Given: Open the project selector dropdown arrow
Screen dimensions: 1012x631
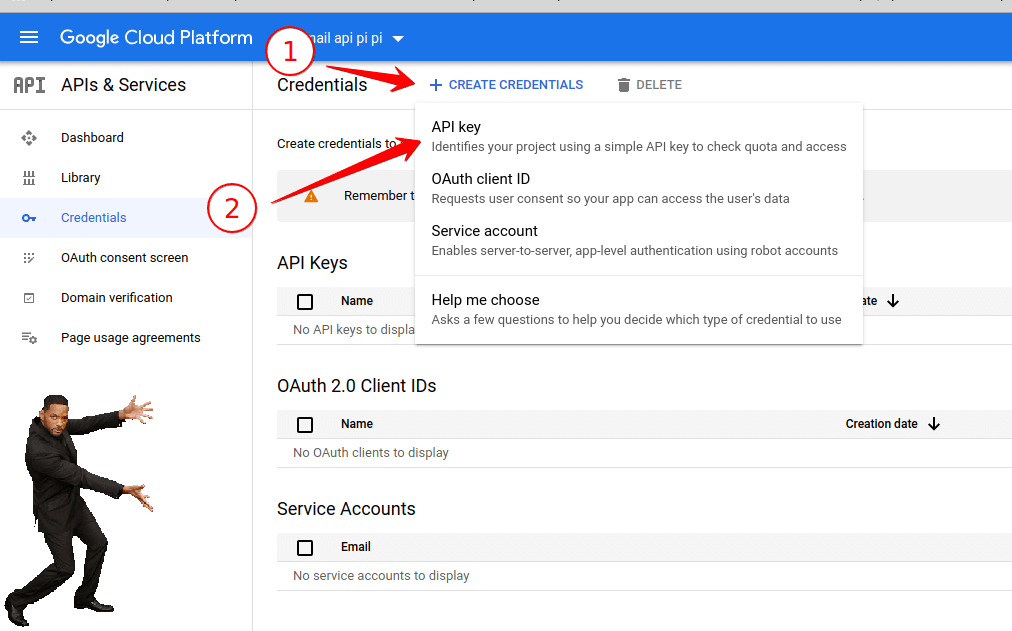Looking at the screenshot, I should (x=398, y=39).
